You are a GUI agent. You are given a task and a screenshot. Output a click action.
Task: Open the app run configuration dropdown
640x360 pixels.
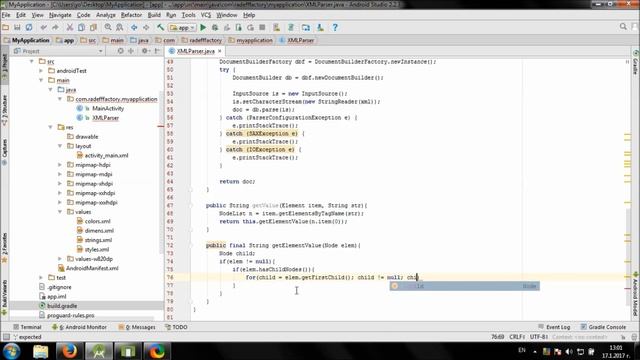182,28
